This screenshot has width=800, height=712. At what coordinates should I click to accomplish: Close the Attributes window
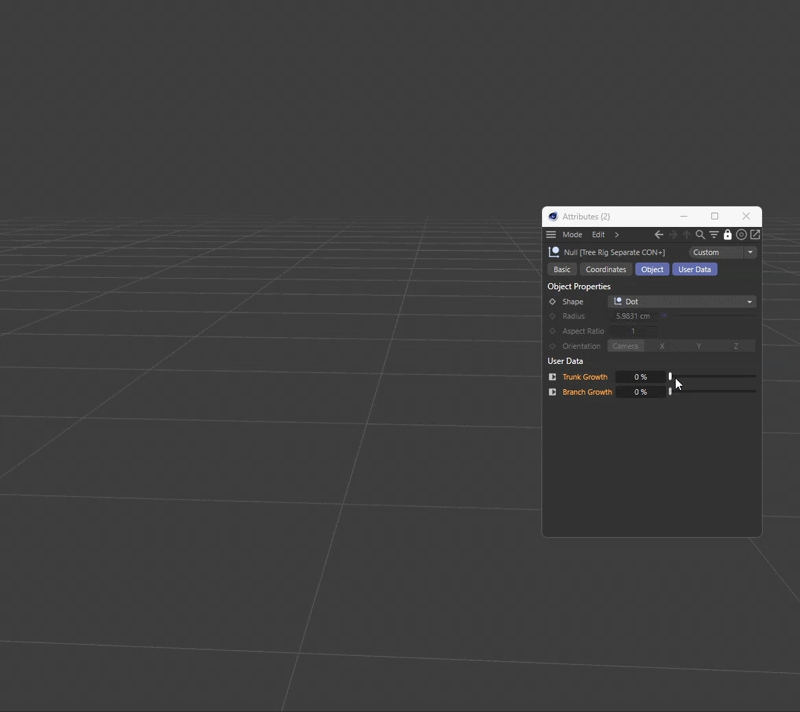click(746, 216)
